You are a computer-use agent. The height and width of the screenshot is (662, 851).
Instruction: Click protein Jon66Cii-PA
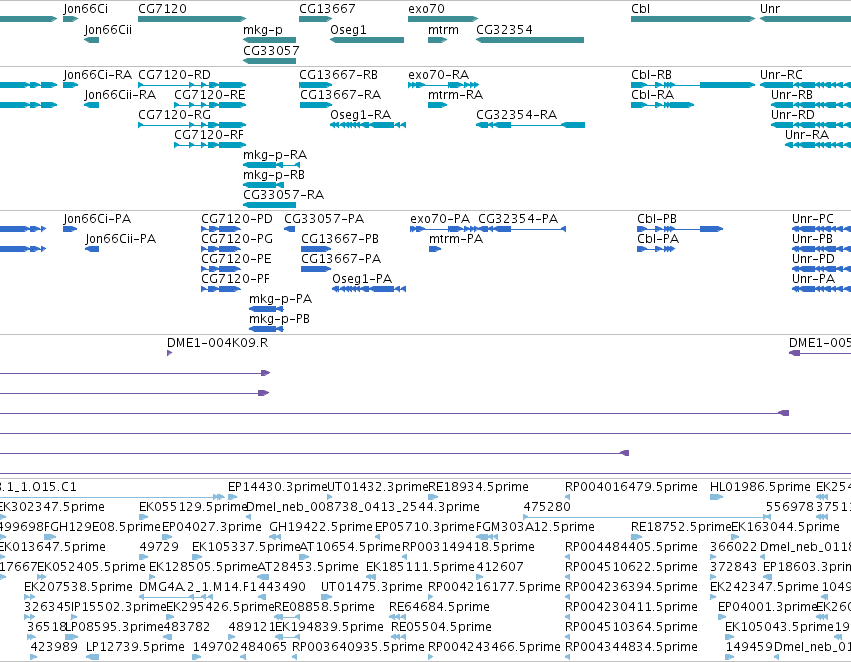pos(120,239)
